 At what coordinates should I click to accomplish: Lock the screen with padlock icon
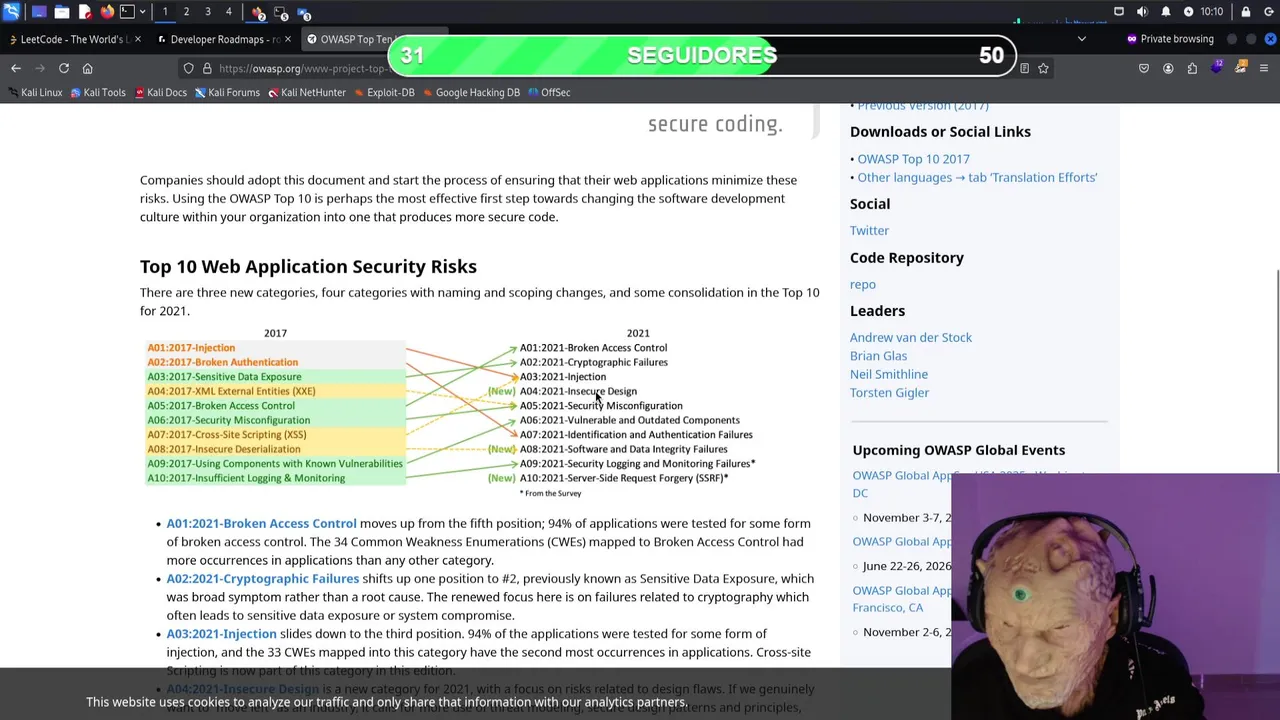click(1245, 12)
